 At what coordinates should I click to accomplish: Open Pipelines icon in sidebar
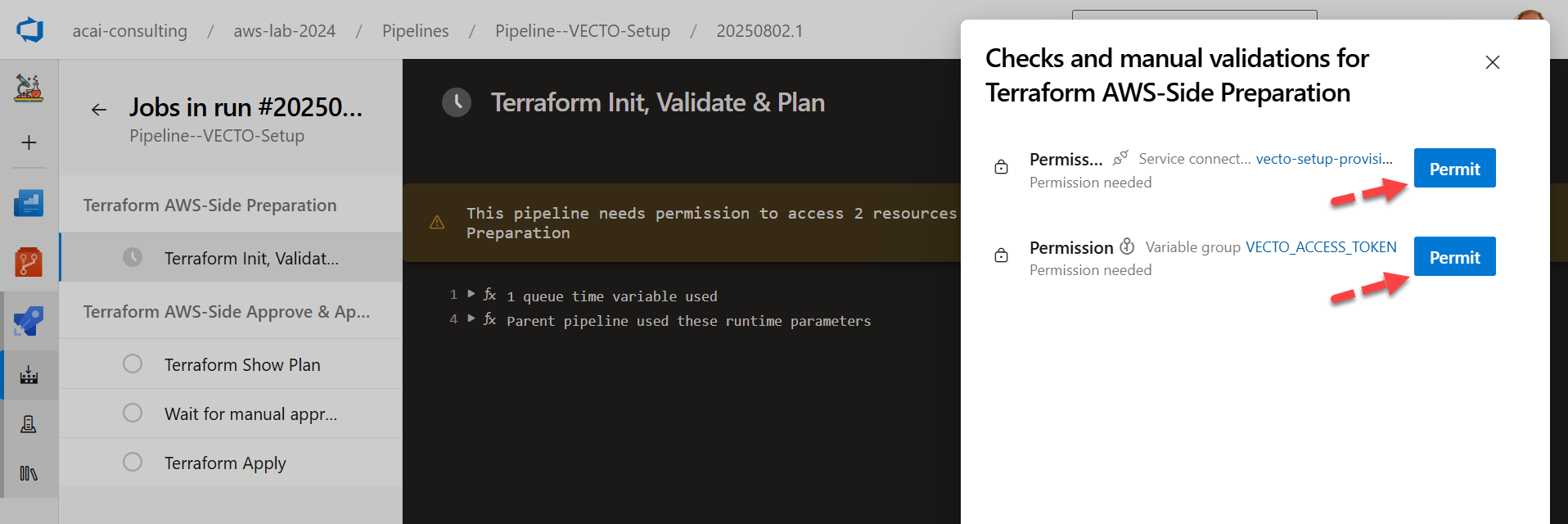(x=29, y=321)
